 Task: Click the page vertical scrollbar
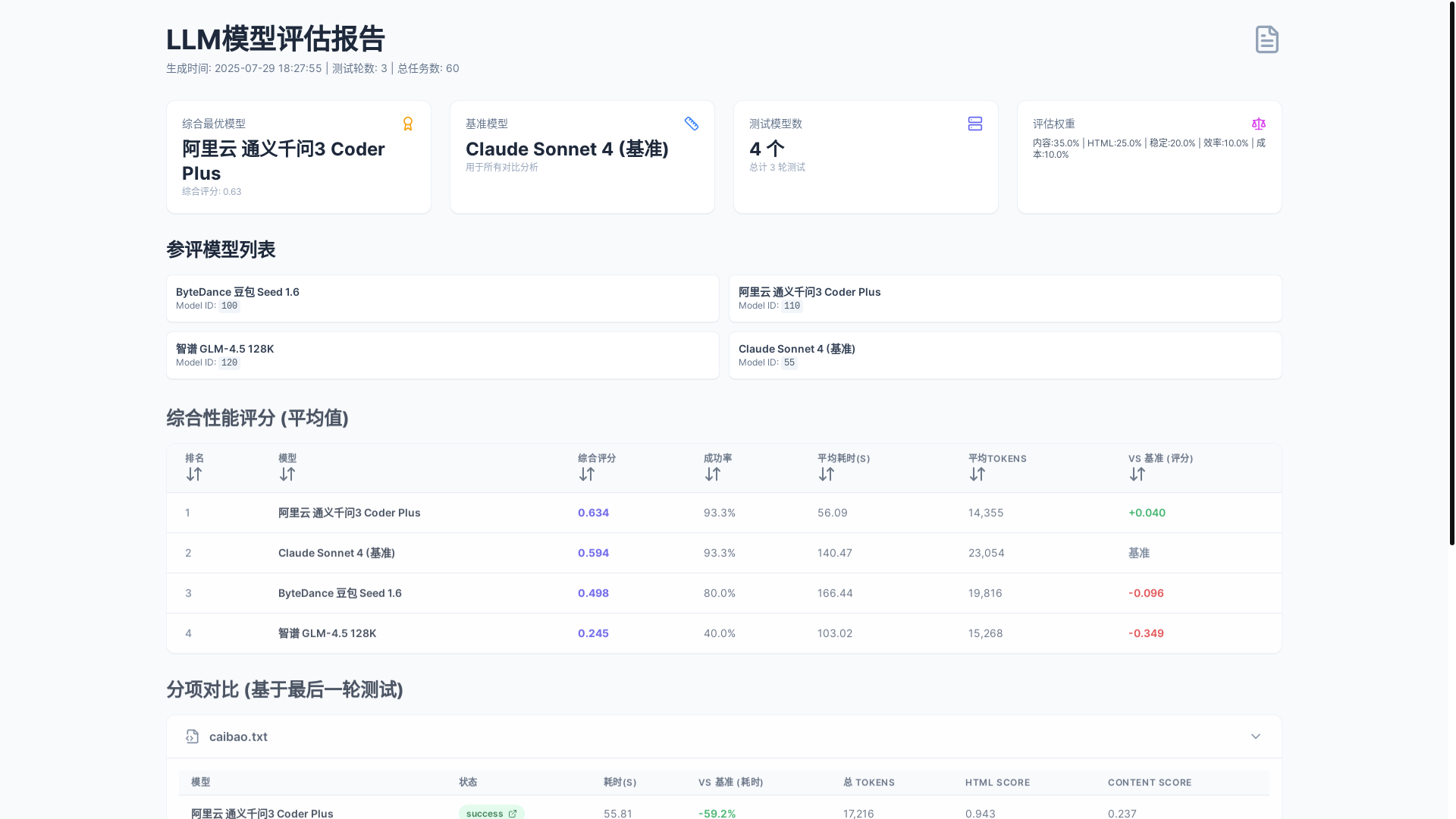tap(1451, 273)
